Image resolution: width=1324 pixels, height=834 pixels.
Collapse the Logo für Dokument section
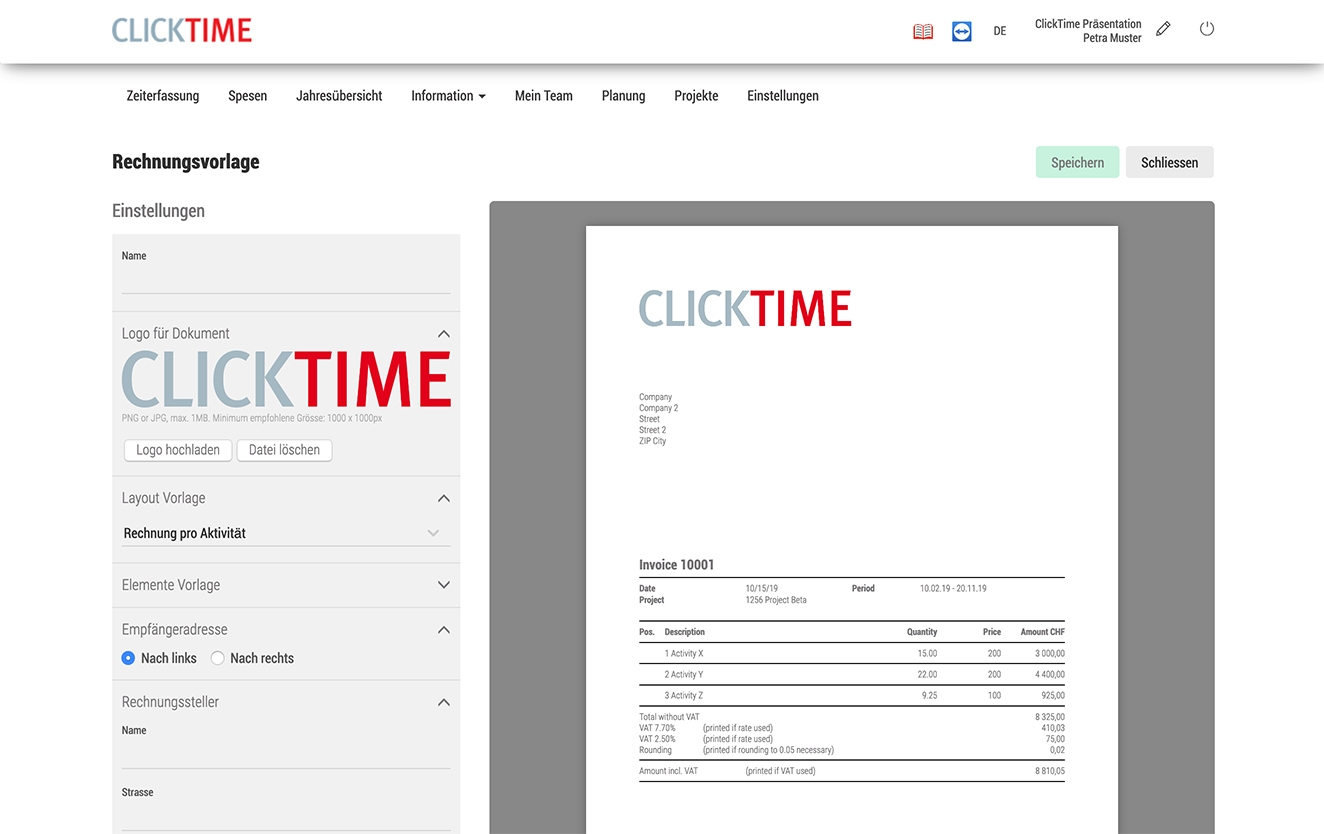[x=444, y=334]
